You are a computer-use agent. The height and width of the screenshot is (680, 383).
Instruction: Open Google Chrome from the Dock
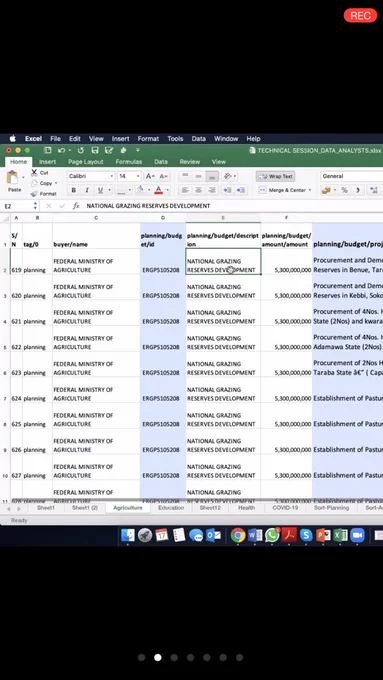click(238, 535)
